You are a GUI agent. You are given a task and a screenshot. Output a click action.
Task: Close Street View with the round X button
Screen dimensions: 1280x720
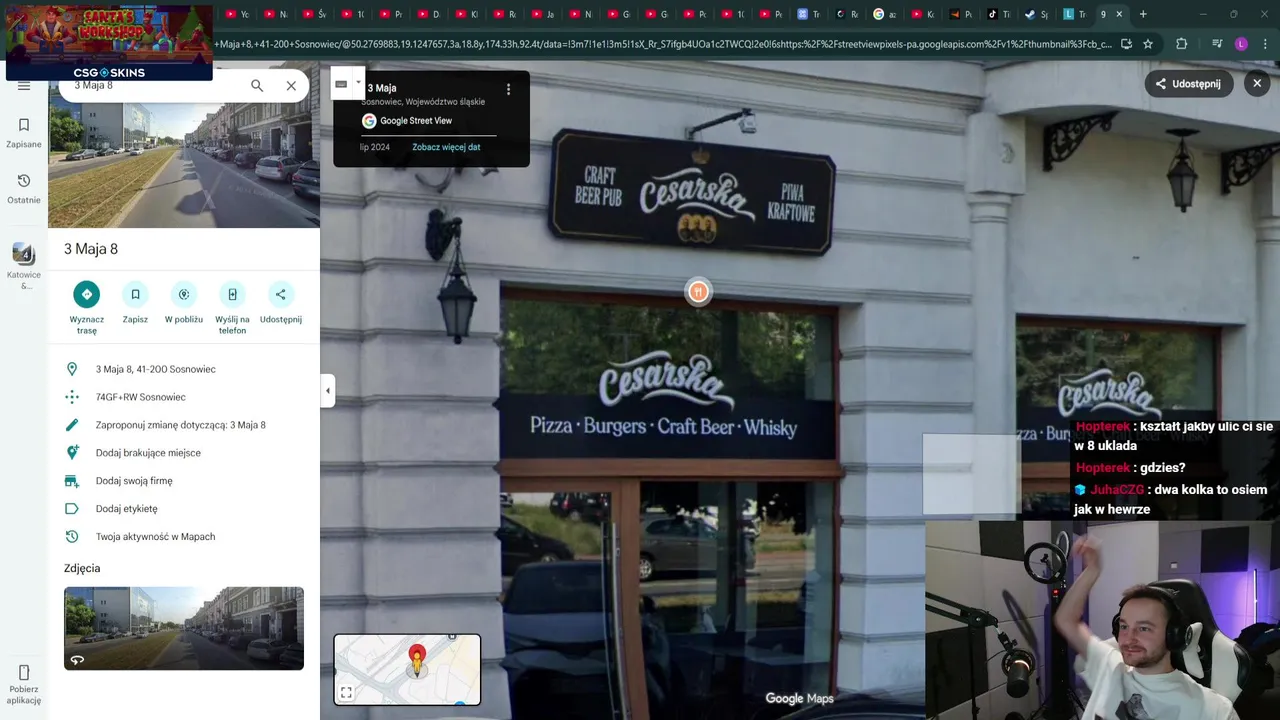[x=1257, y=84]
